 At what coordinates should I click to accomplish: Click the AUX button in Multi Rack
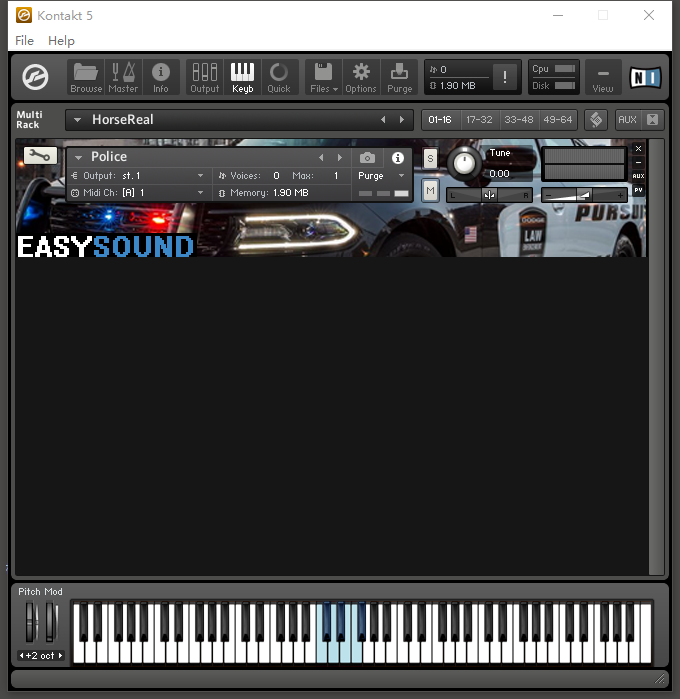click(x=627, y=120)
